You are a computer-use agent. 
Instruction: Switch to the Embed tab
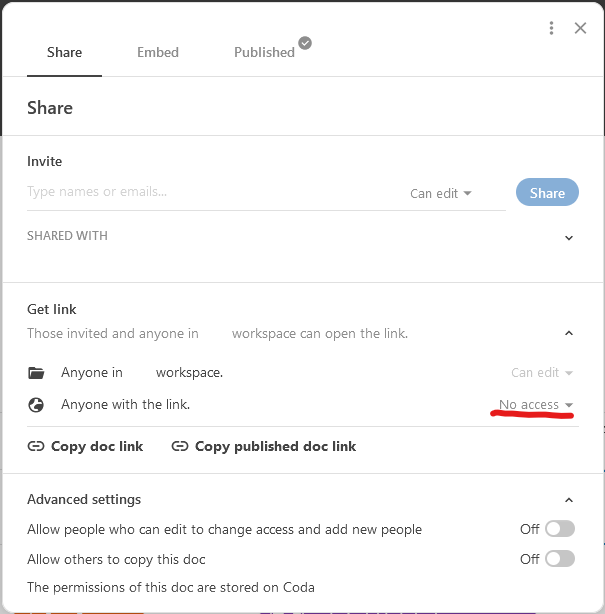point(158,52)
